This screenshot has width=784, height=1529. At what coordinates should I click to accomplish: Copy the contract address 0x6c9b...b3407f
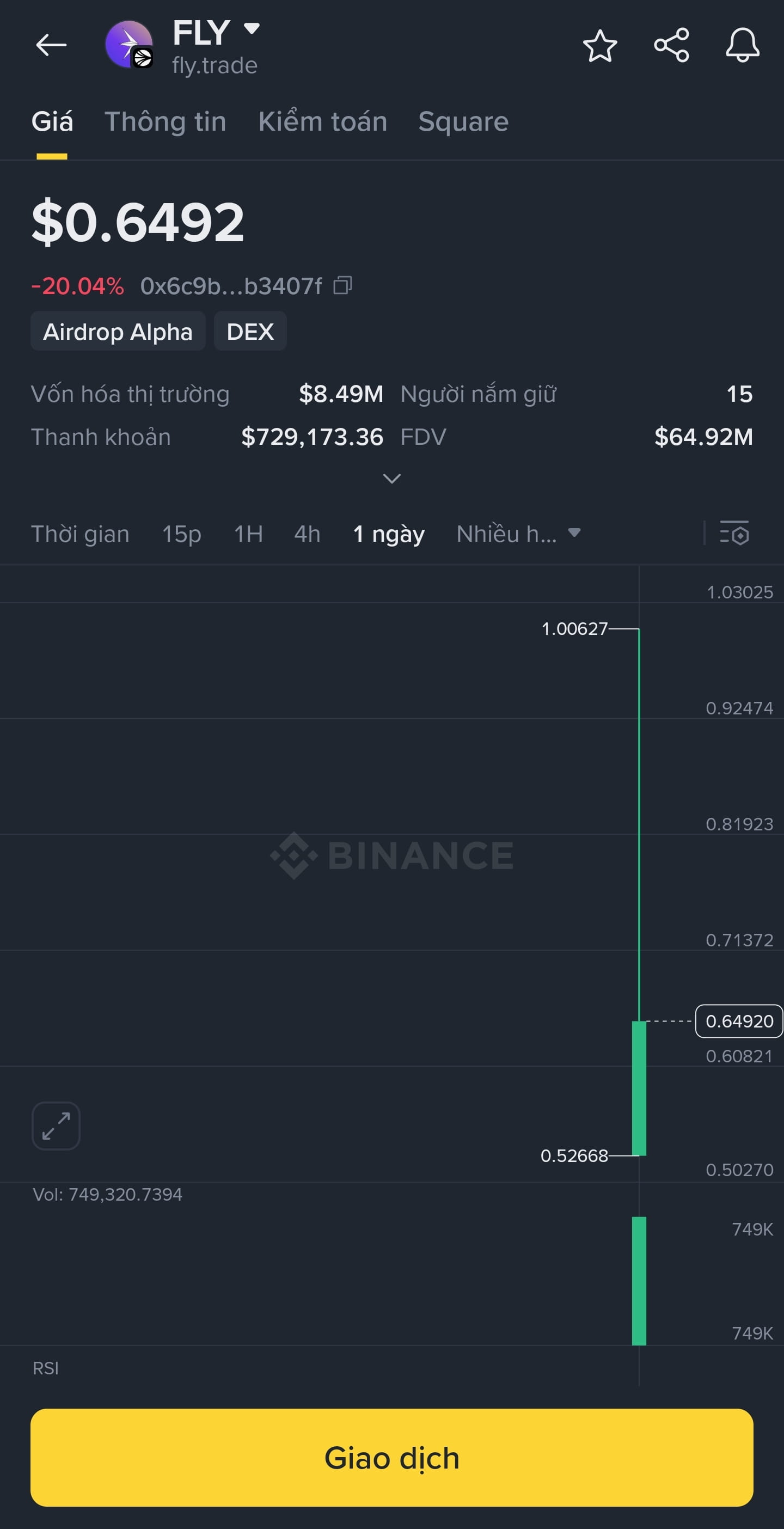click(x=342, y=285)
